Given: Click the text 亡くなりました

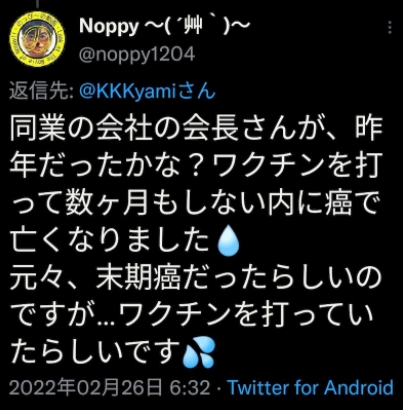Looking at the screenshot, I should 112,240.
